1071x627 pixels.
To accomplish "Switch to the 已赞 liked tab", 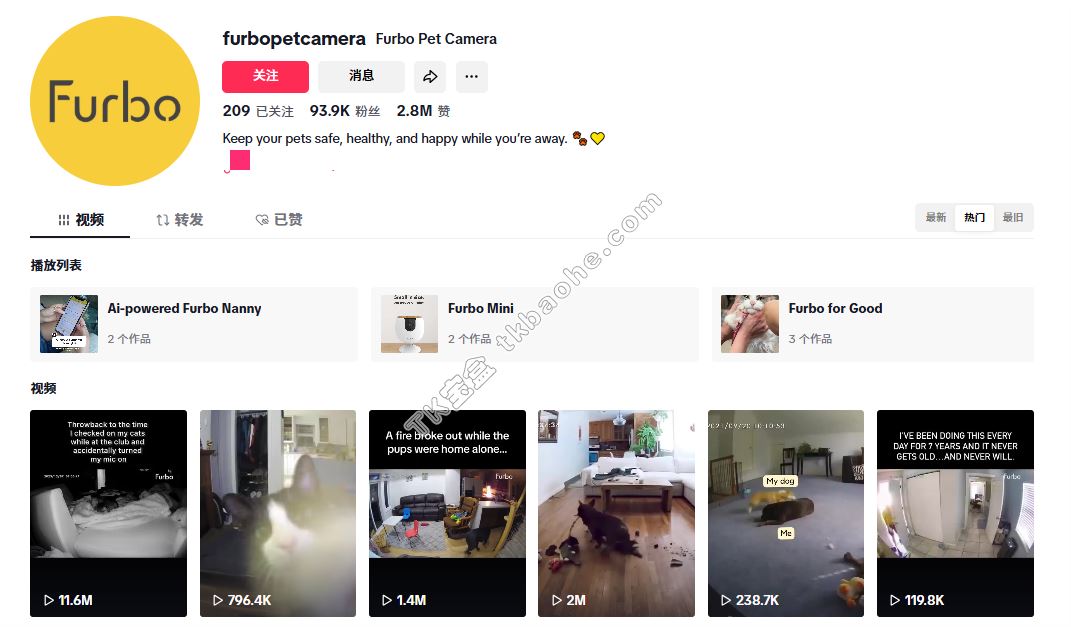I will 279,220.
